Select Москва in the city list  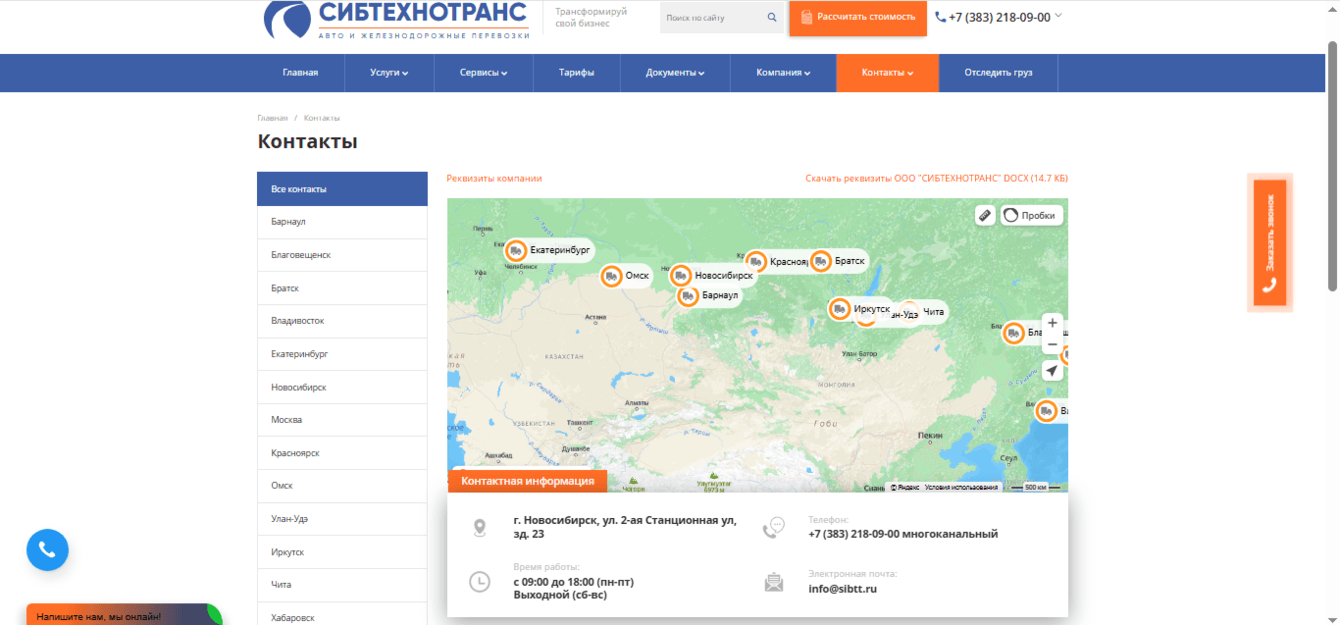[x=342, y=420]
